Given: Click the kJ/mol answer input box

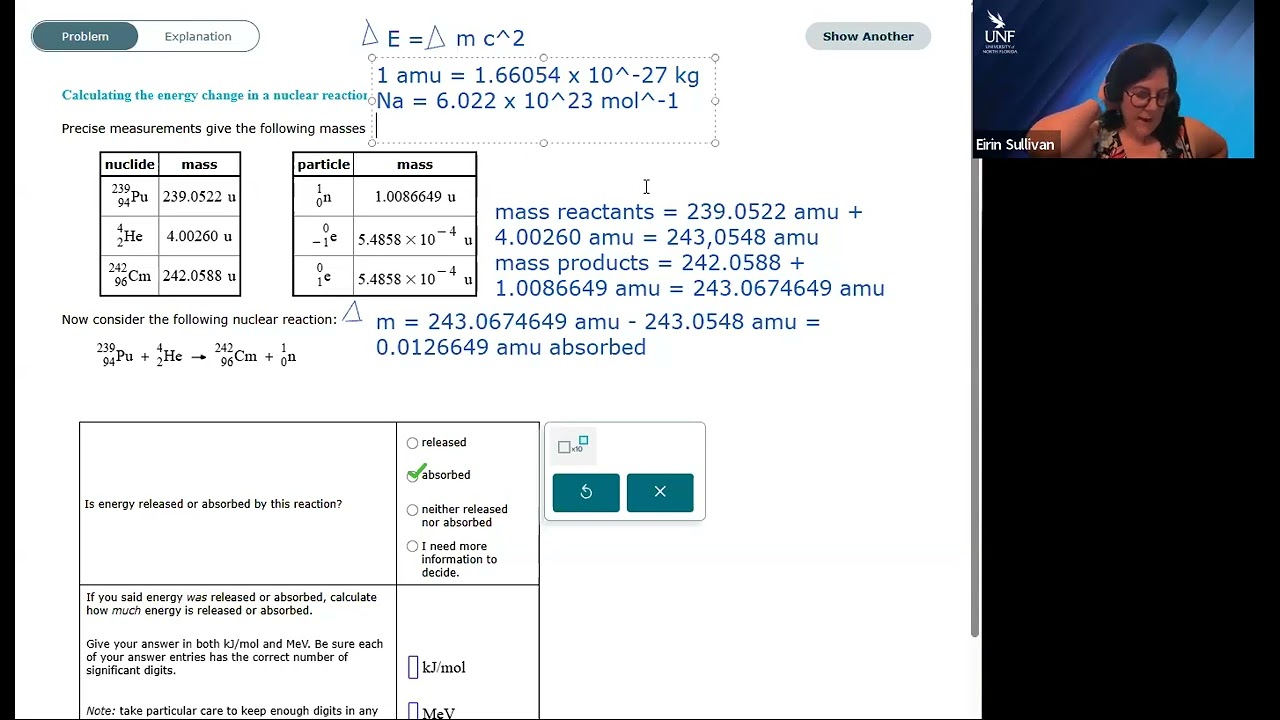Looking at the screenshot, I should [413, 667].
